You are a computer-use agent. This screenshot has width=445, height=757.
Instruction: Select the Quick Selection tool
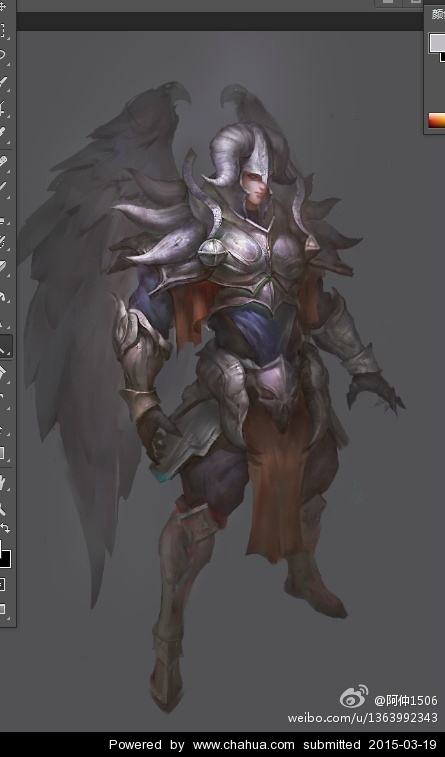[3, 82]
